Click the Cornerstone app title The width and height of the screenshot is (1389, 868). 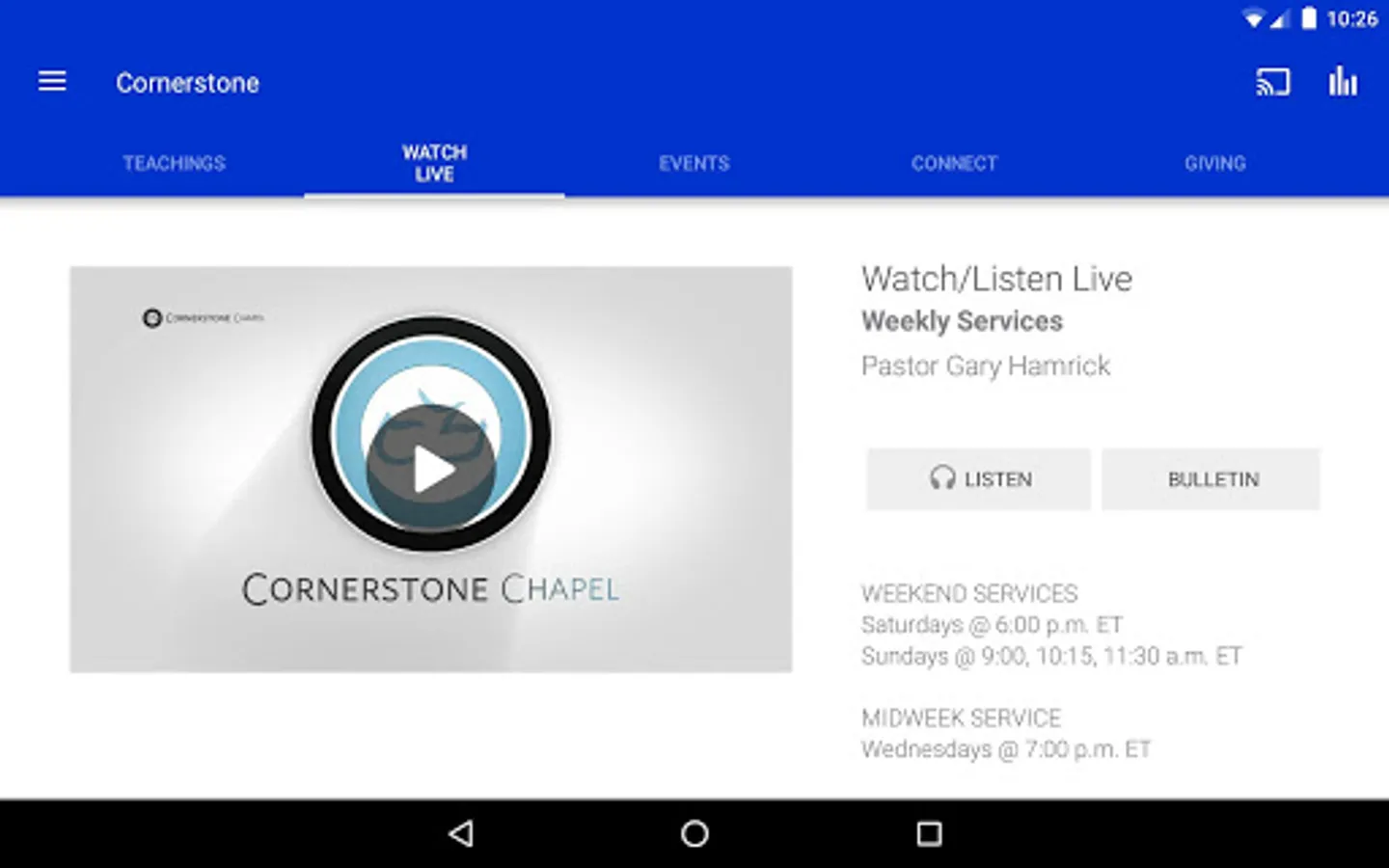click(187, 83)
